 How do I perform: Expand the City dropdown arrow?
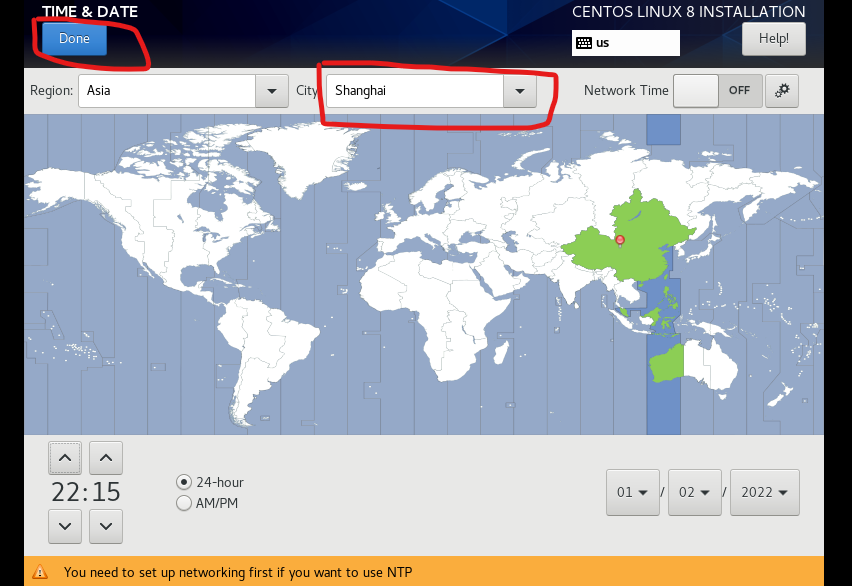click(520, 91)
